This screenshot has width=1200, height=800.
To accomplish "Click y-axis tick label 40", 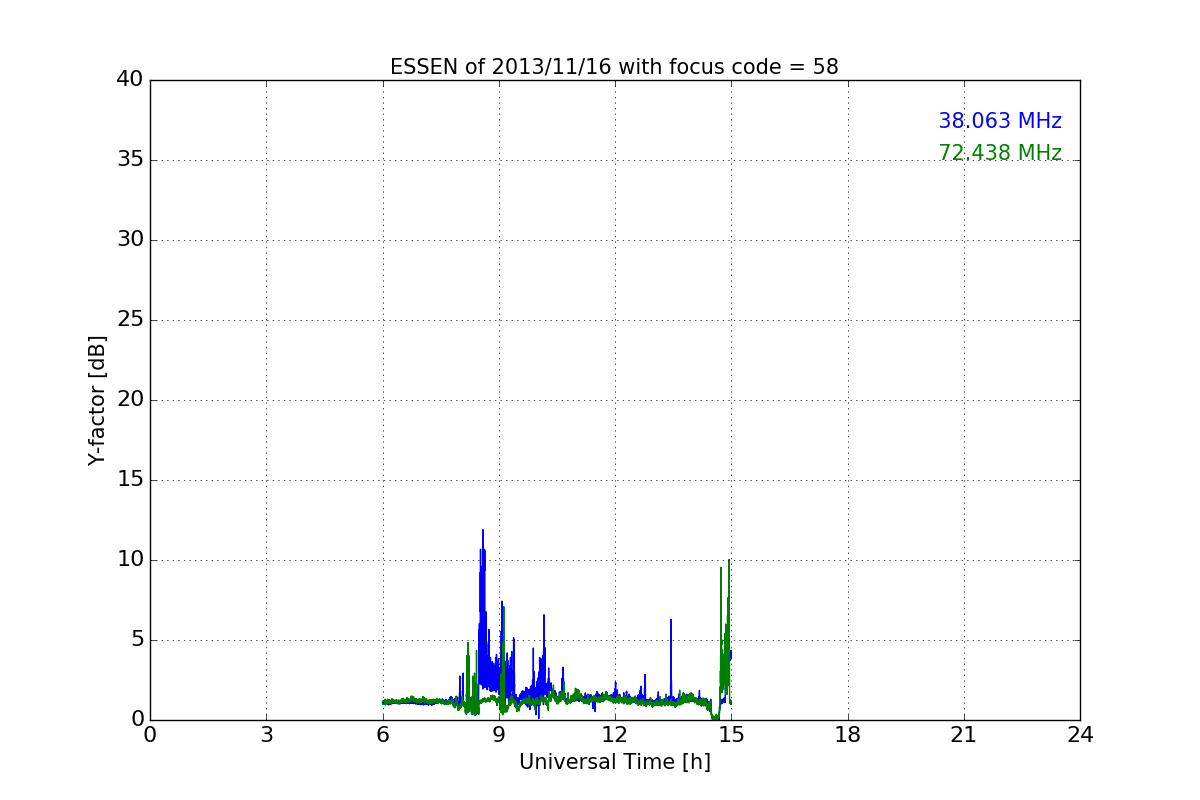I will click(130, 80).
